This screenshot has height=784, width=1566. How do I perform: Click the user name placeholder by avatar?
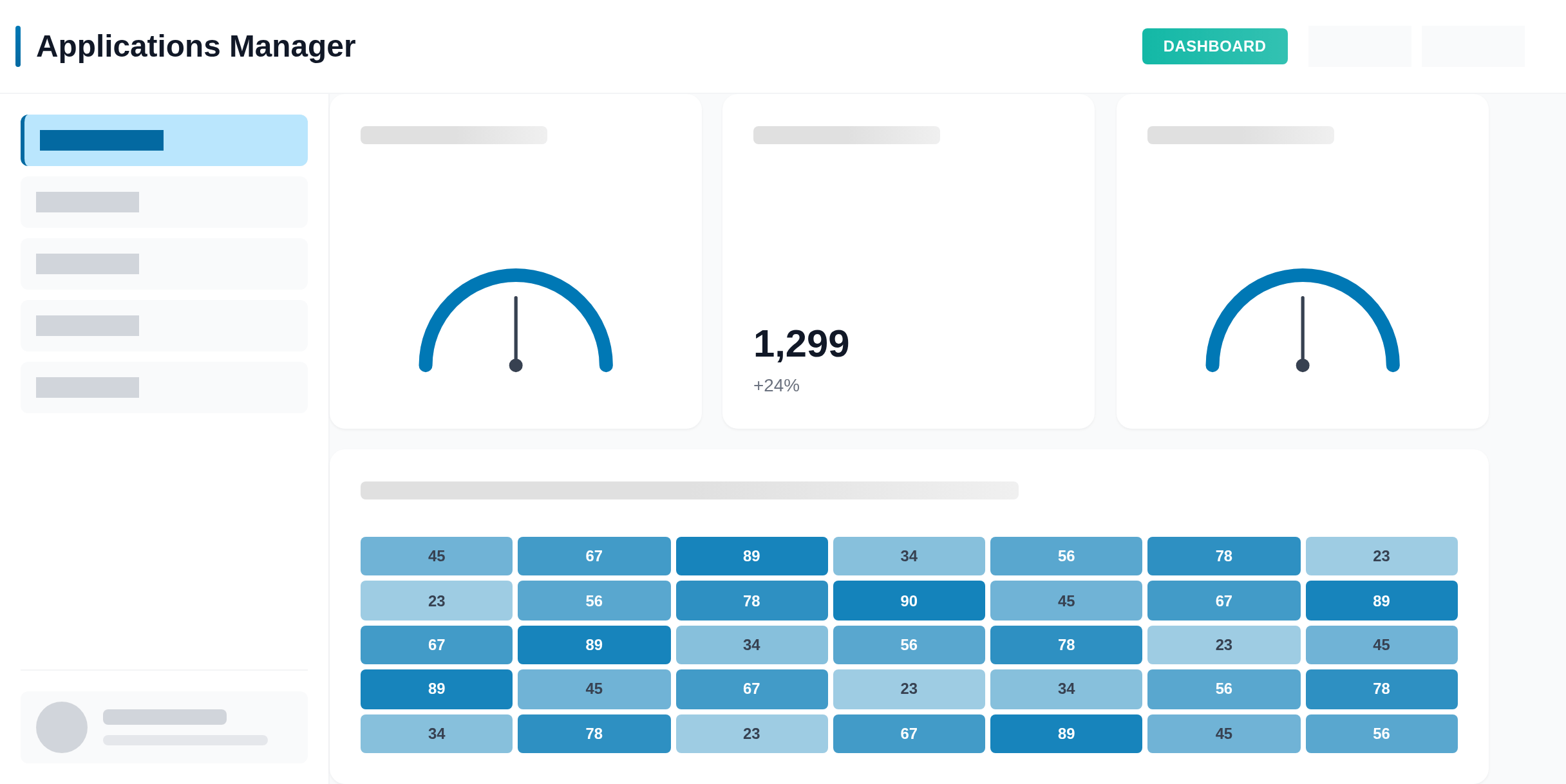pyautogui.click(x=165, y=717)
